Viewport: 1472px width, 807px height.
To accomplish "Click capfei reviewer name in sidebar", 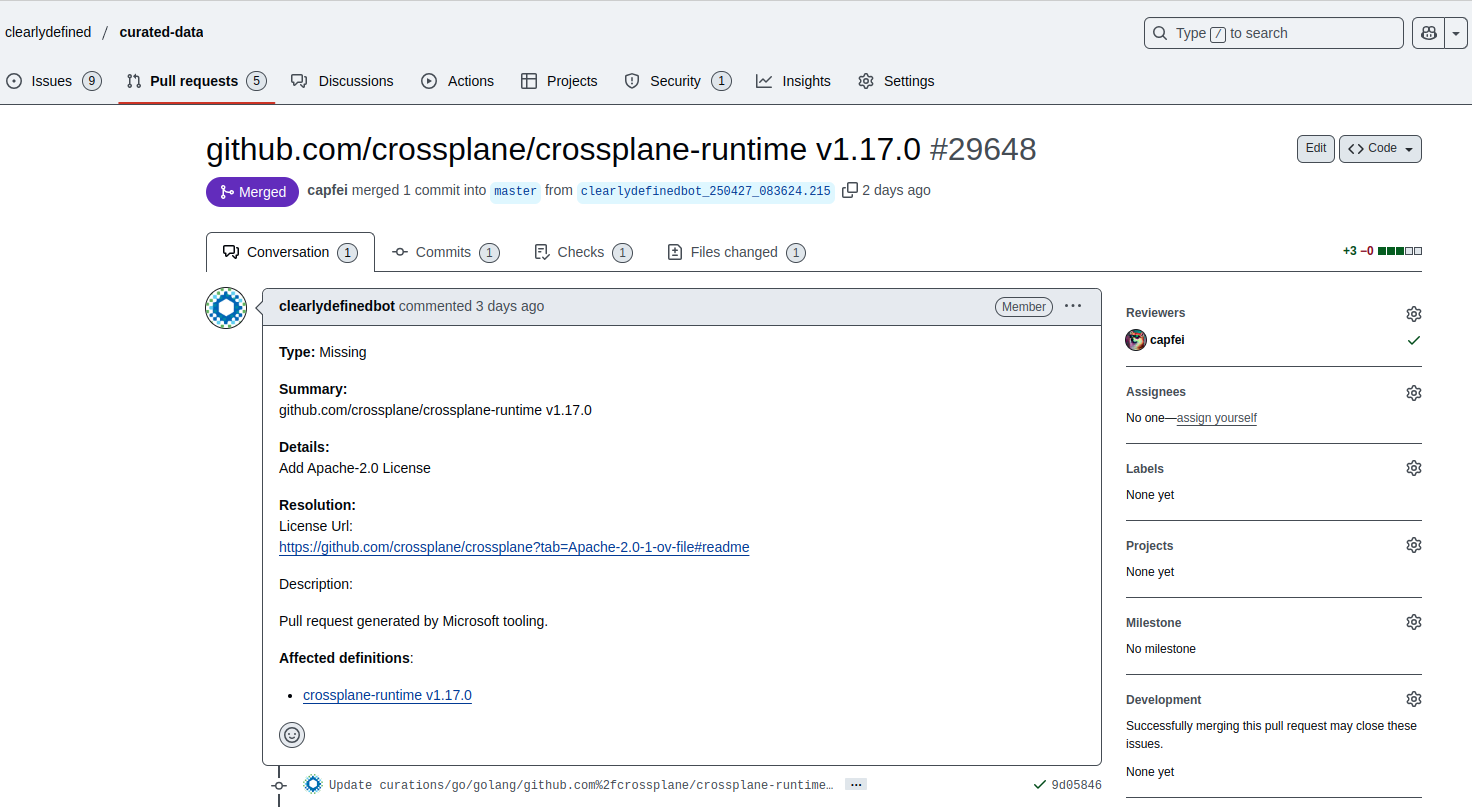I will pos(1167,340).
